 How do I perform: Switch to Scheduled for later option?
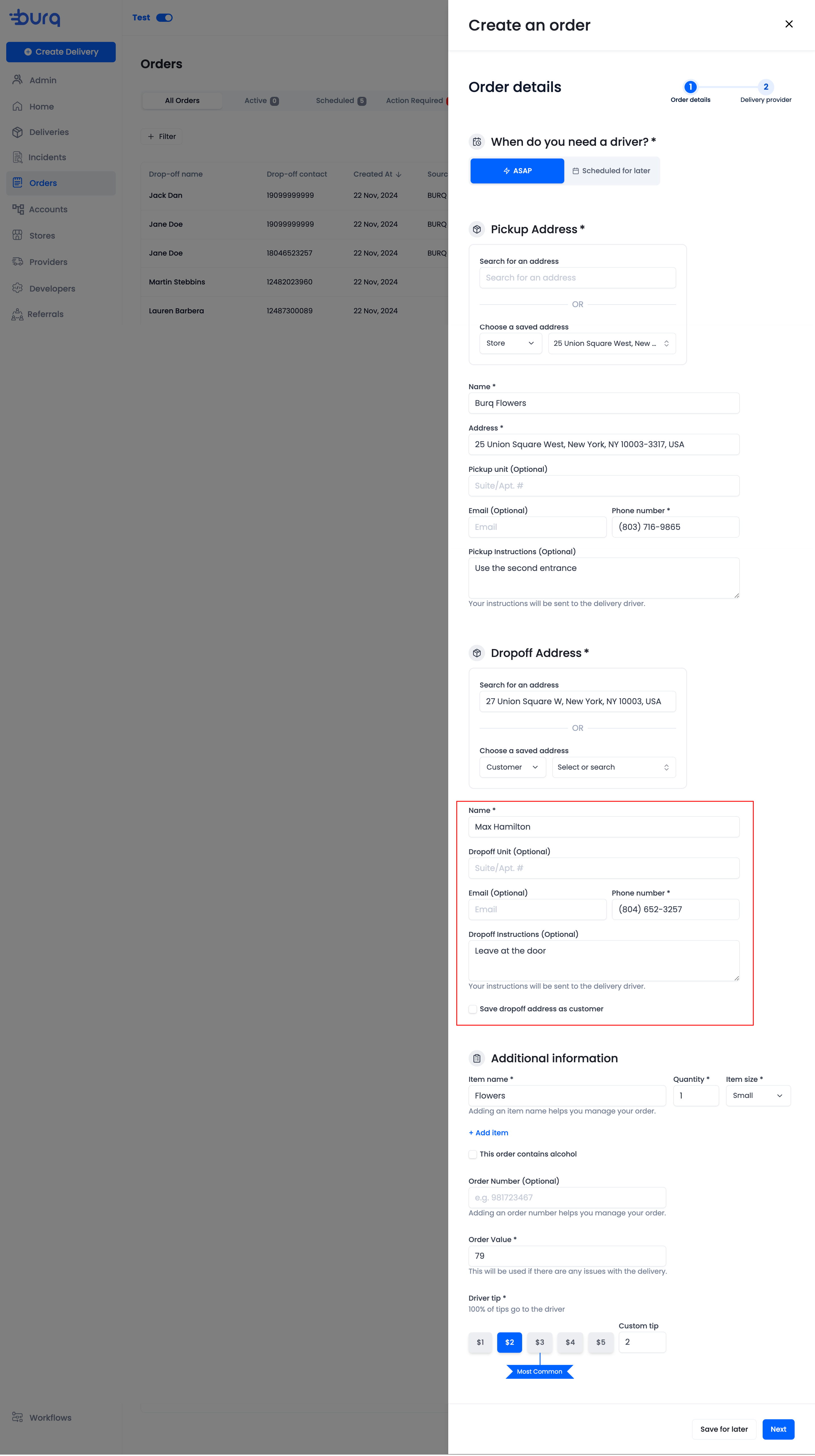click(612, 171)
